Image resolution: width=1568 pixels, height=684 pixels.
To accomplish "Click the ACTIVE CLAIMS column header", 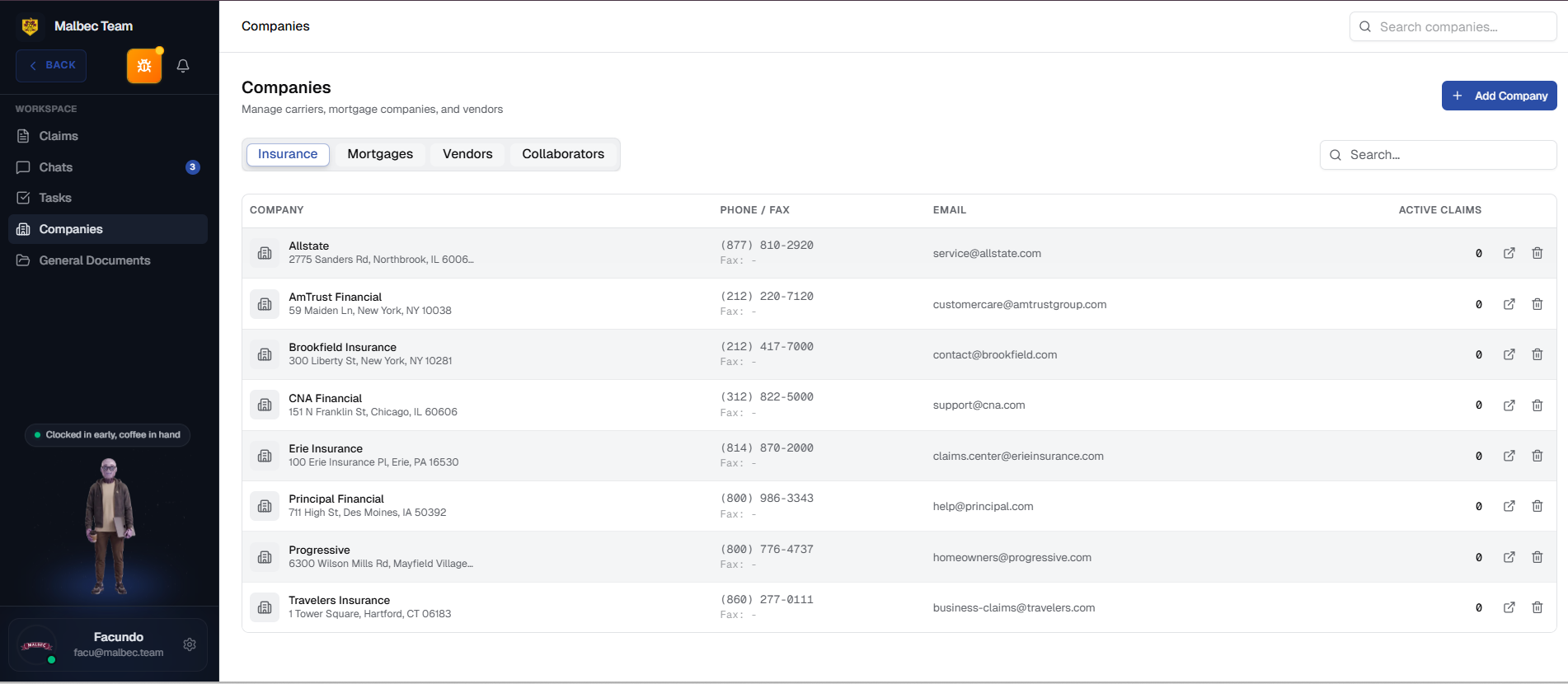I will (1439, 210).
